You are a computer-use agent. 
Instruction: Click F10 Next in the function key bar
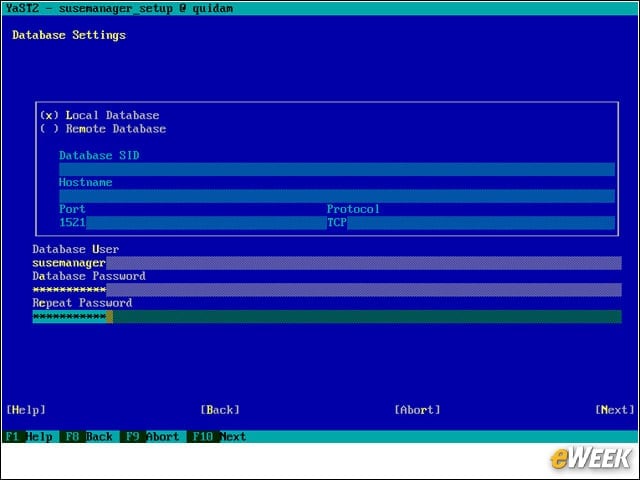coord(218,437)
